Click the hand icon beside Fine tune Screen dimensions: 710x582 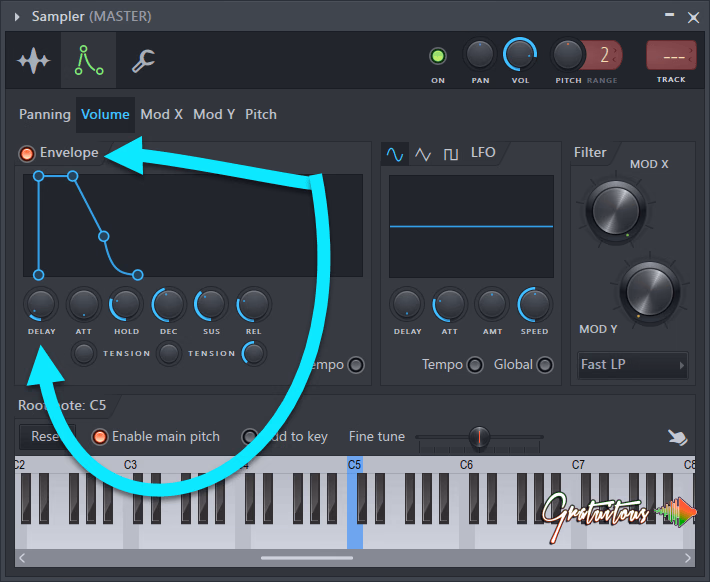point(677,438)
